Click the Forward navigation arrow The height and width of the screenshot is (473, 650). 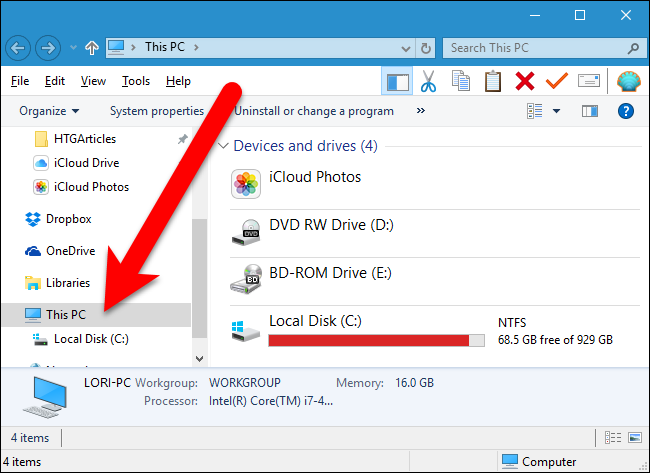tap(48, 48)
